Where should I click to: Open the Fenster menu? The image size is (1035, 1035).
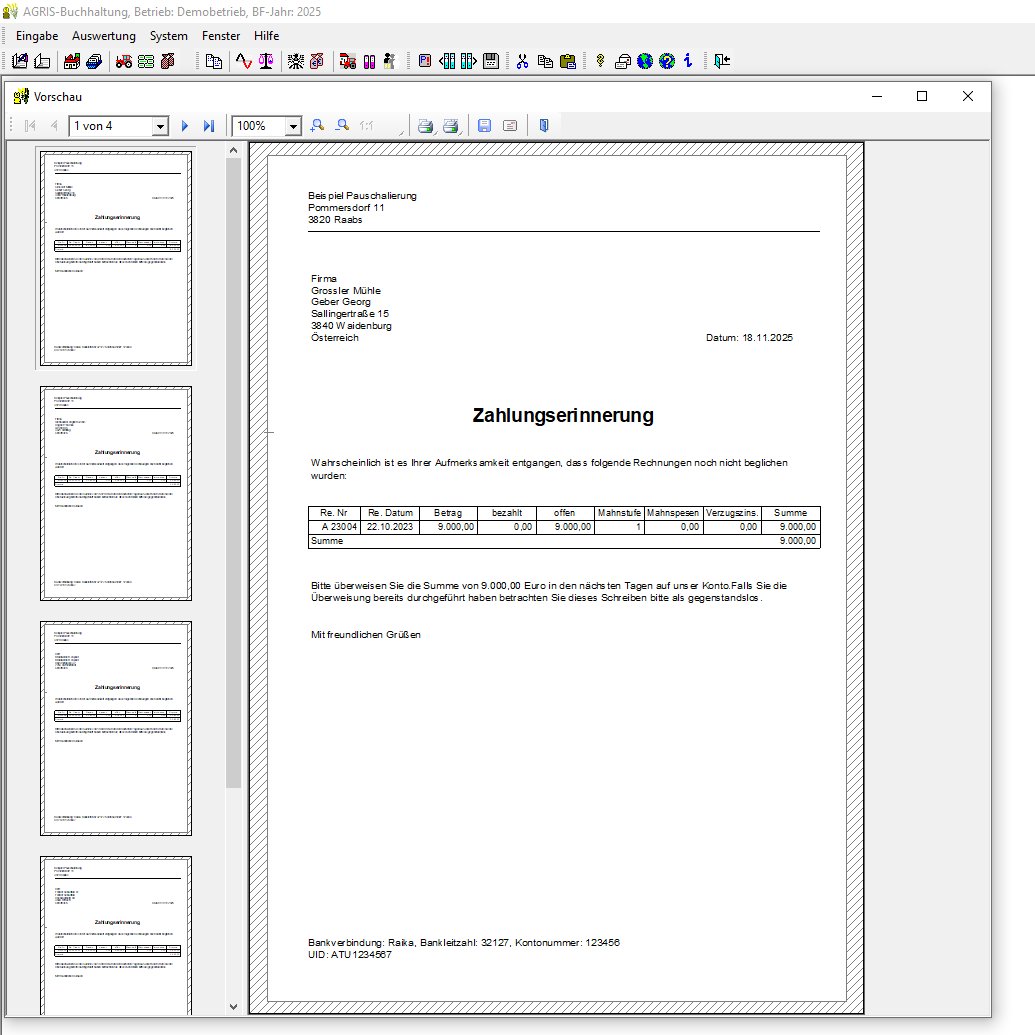221,35
